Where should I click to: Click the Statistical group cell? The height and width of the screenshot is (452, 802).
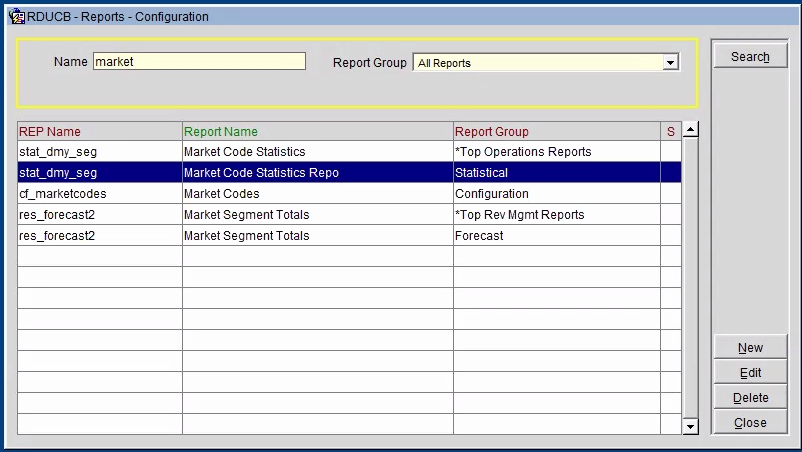pos(556,173)
